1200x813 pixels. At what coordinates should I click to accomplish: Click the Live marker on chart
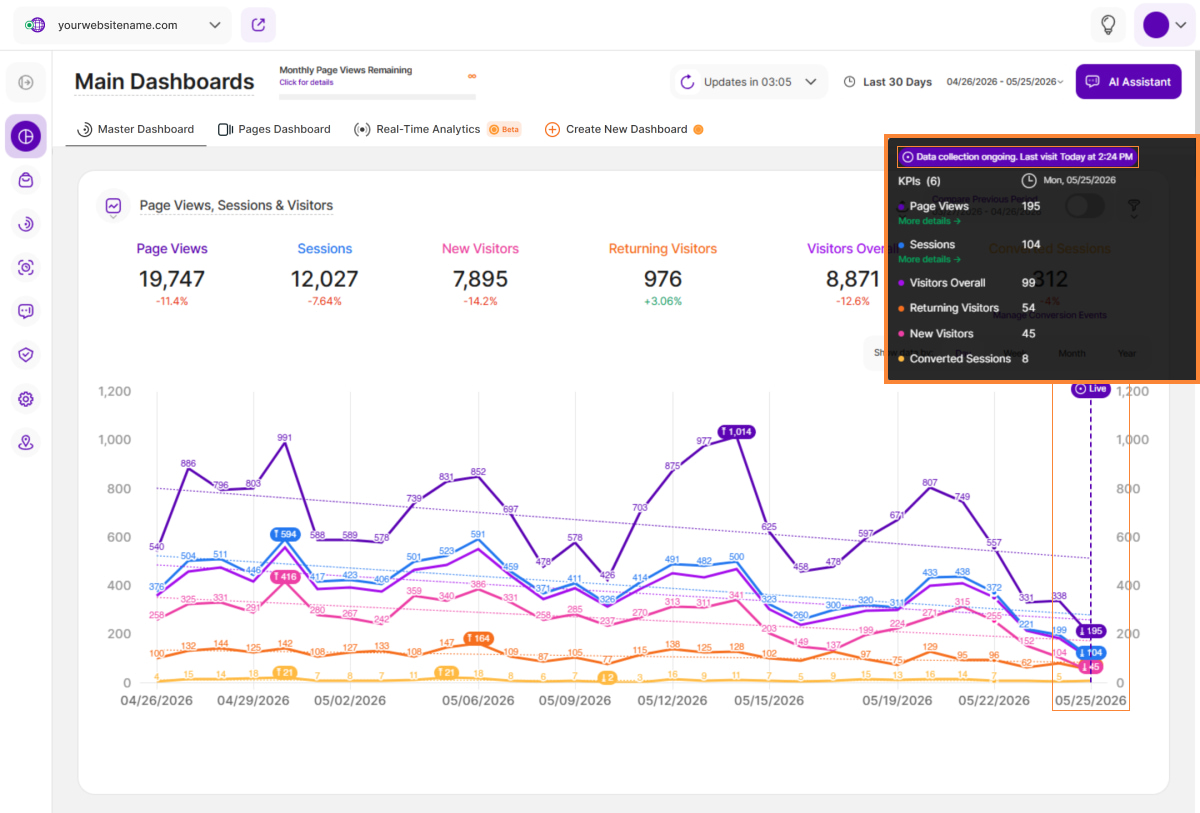1090,388
